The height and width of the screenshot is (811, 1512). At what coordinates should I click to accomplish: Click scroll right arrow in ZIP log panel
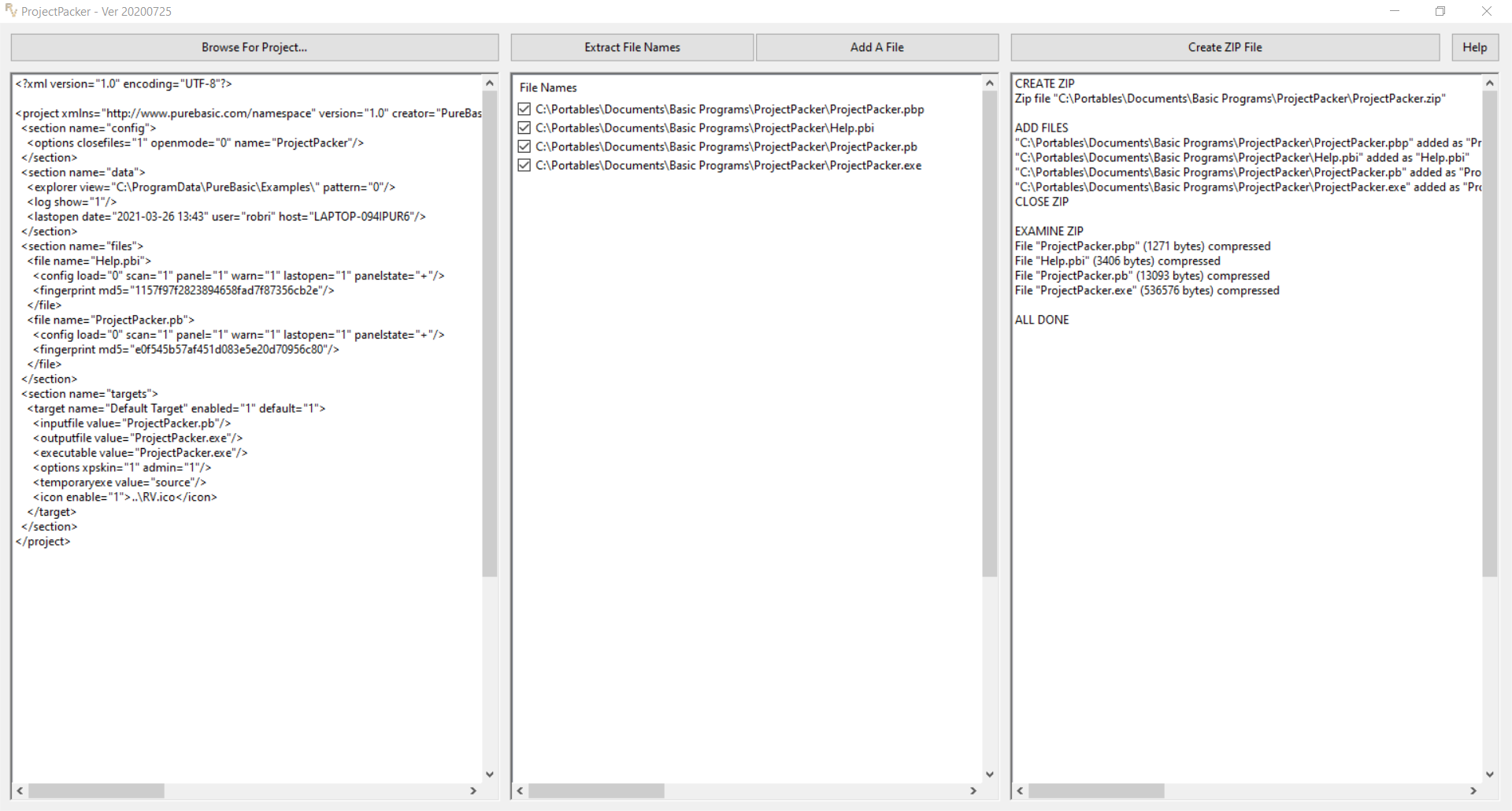coord(1473,791)
